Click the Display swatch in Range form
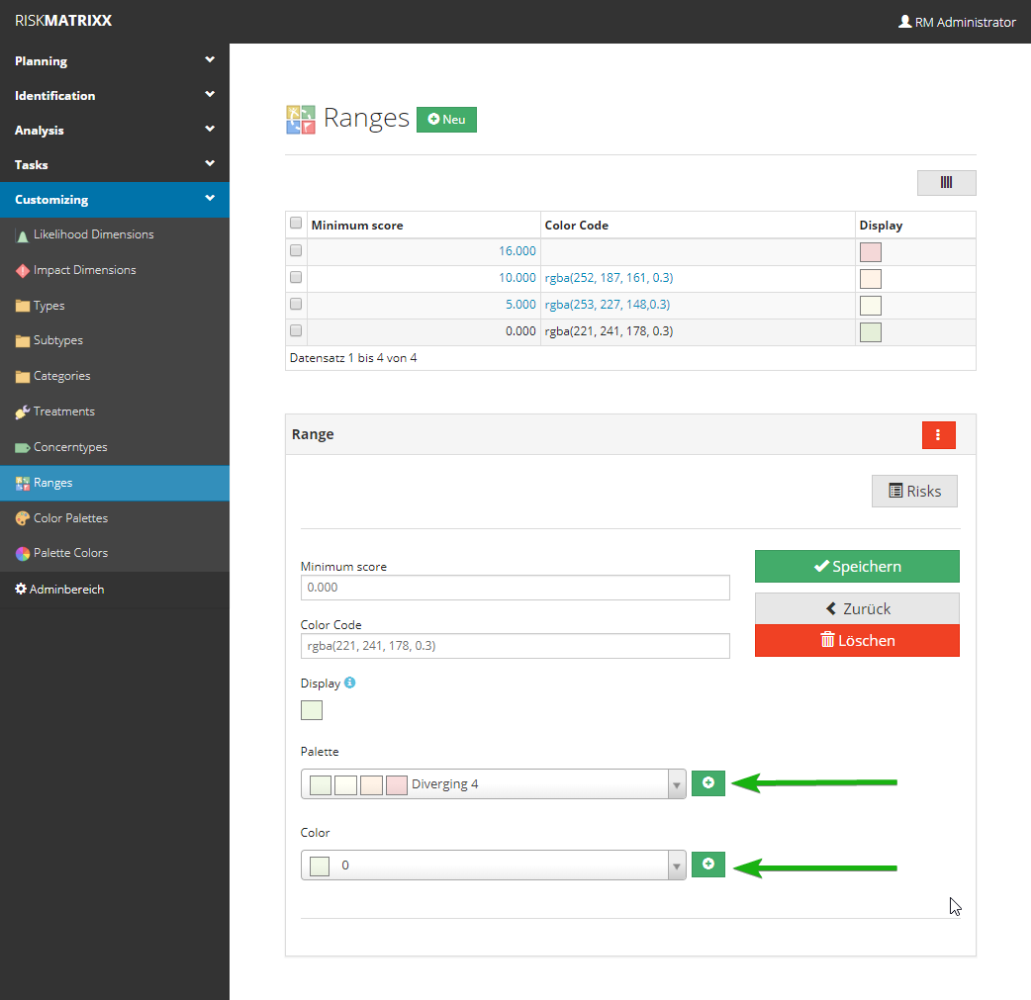Screen dimensions: 1031x1000 [312, 710]
